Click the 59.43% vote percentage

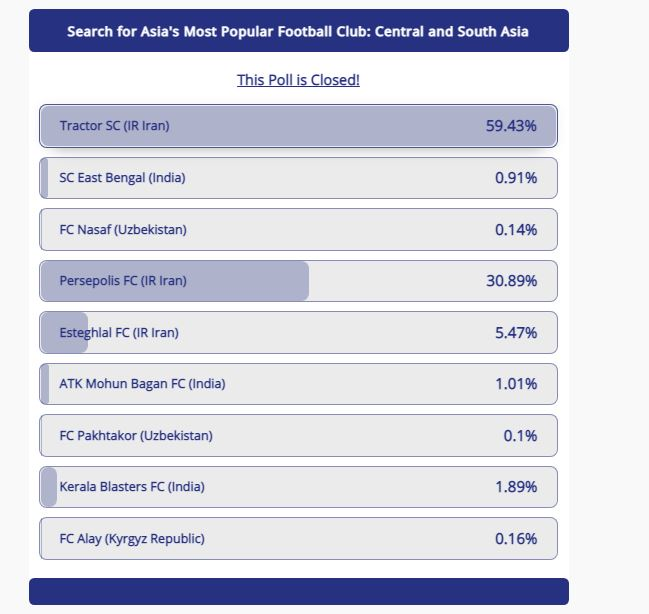511,126
